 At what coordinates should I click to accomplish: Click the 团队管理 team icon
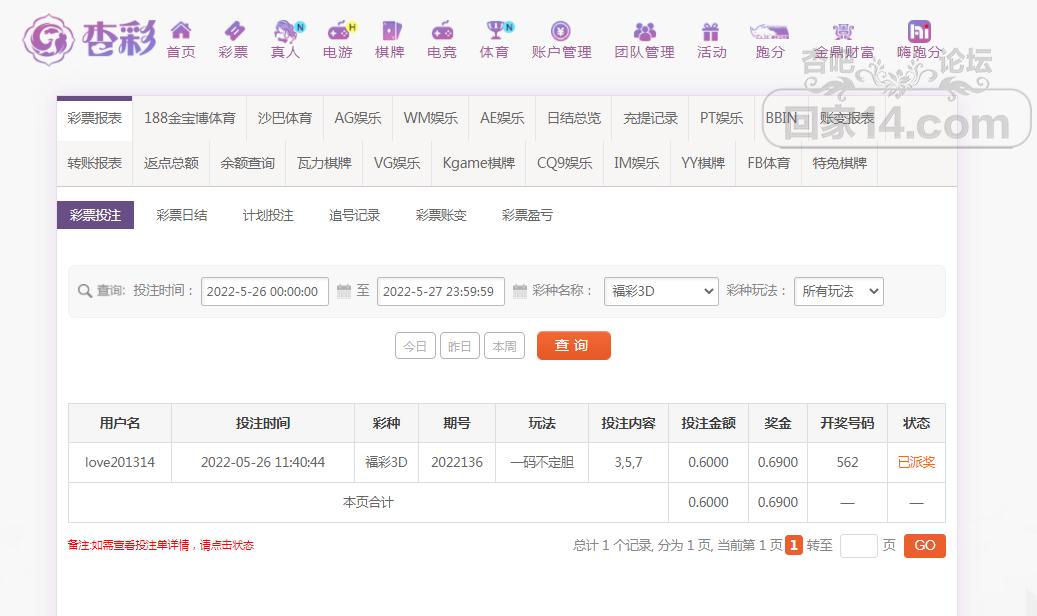pos(644,31)
